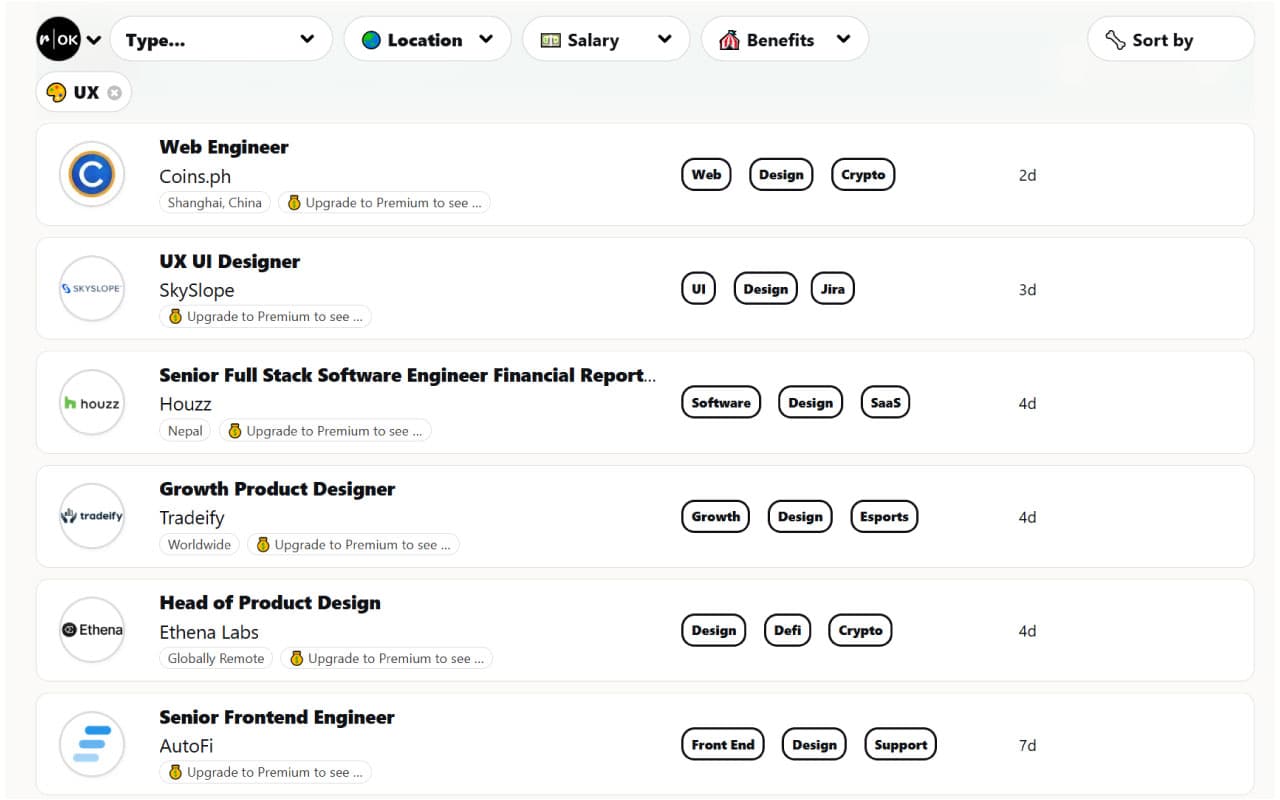The width and height of the screenshot is (1280, 800).
Task: Click Upgrade to Premium under Ethena Labs
Action: click(386, 659)
